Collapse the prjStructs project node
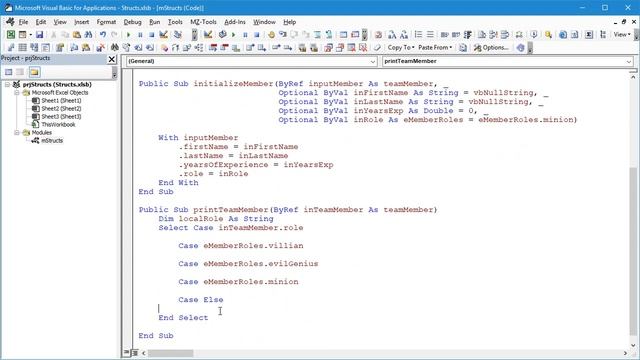640x360 pixels. pyautogui.click(x=7, y=84)
